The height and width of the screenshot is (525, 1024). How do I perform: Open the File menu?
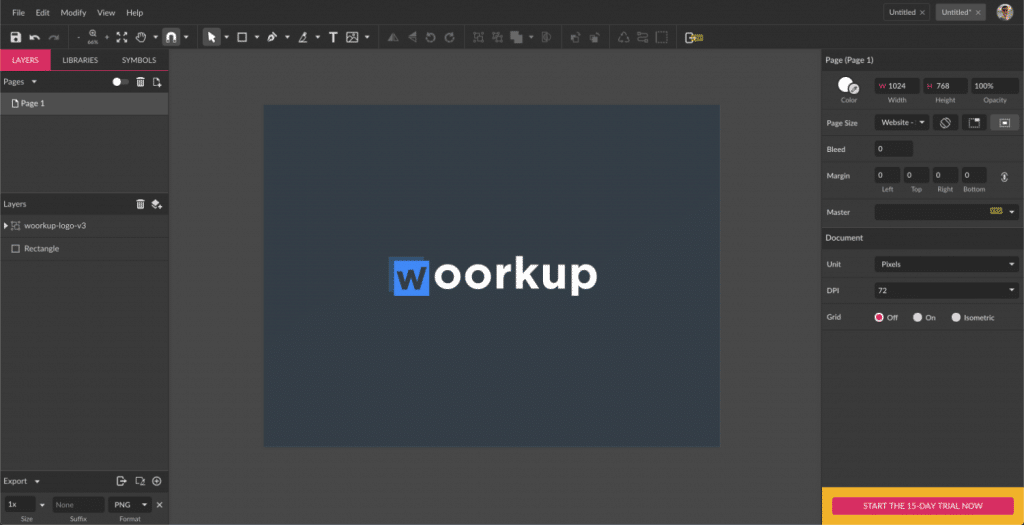click(x=18, y=12)
